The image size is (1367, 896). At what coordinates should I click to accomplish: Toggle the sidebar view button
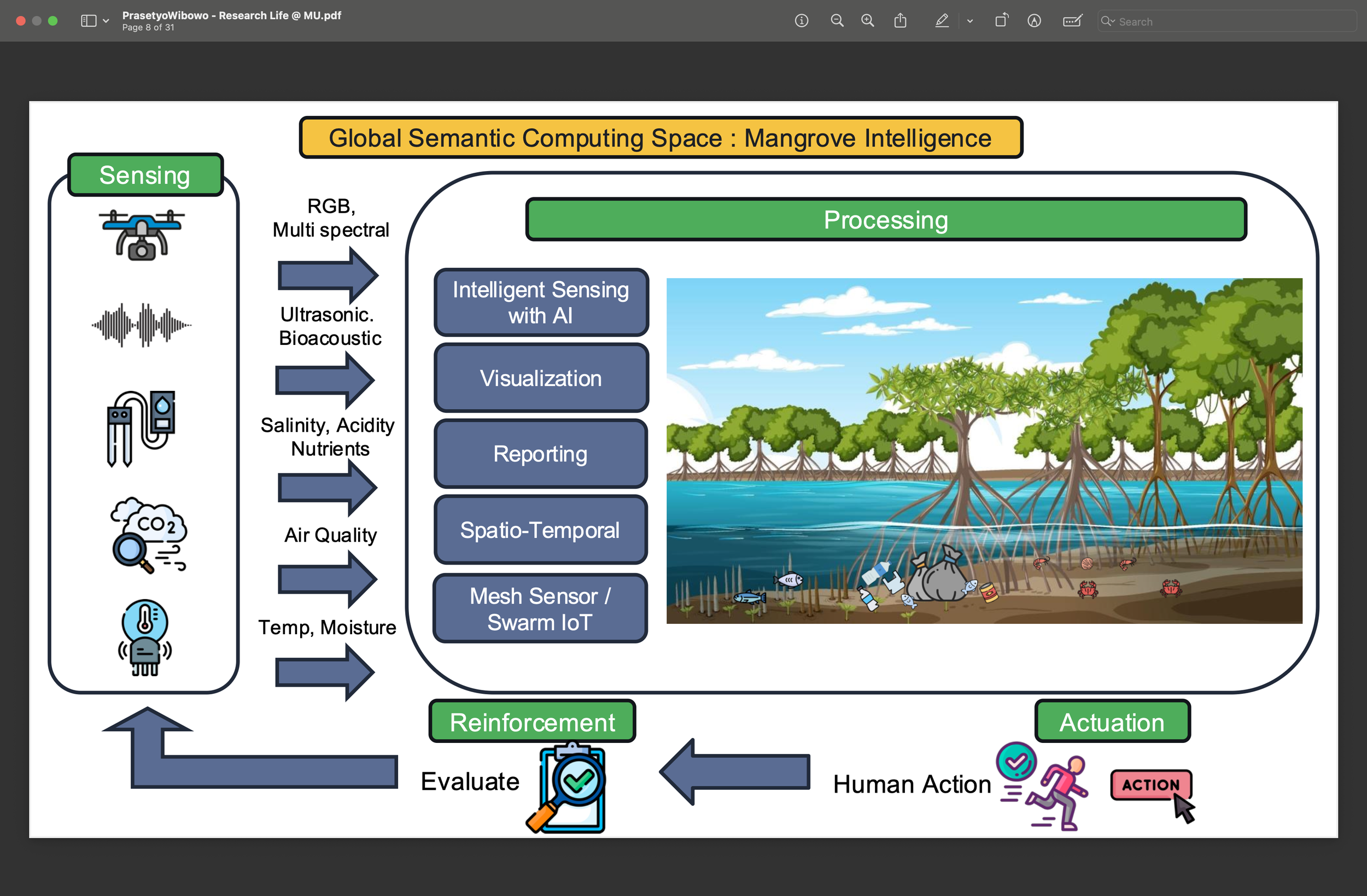tap(89, 21)
